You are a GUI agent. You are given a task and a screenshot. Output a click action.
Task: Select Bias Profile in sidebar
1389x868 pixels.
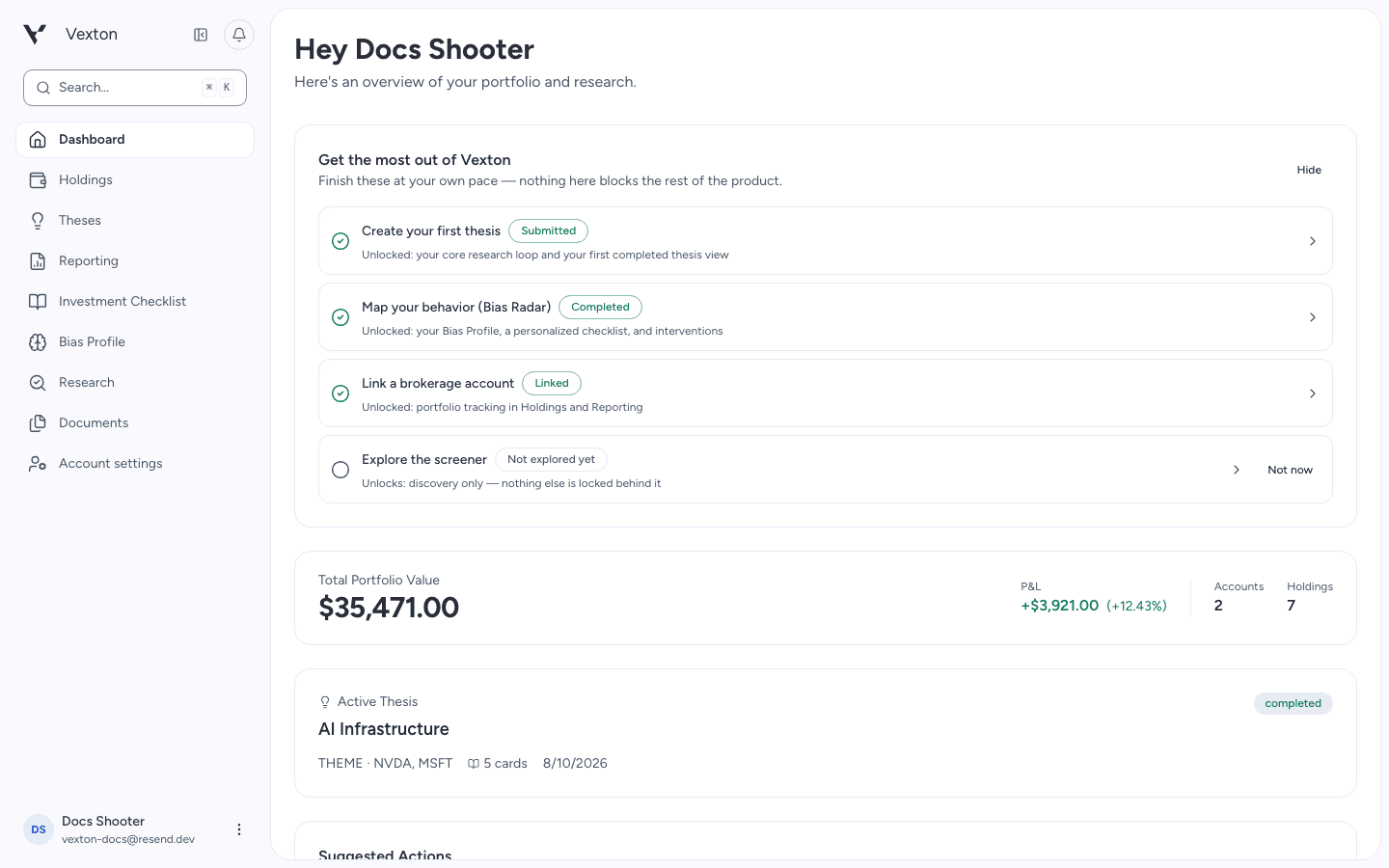click(135, 342)
